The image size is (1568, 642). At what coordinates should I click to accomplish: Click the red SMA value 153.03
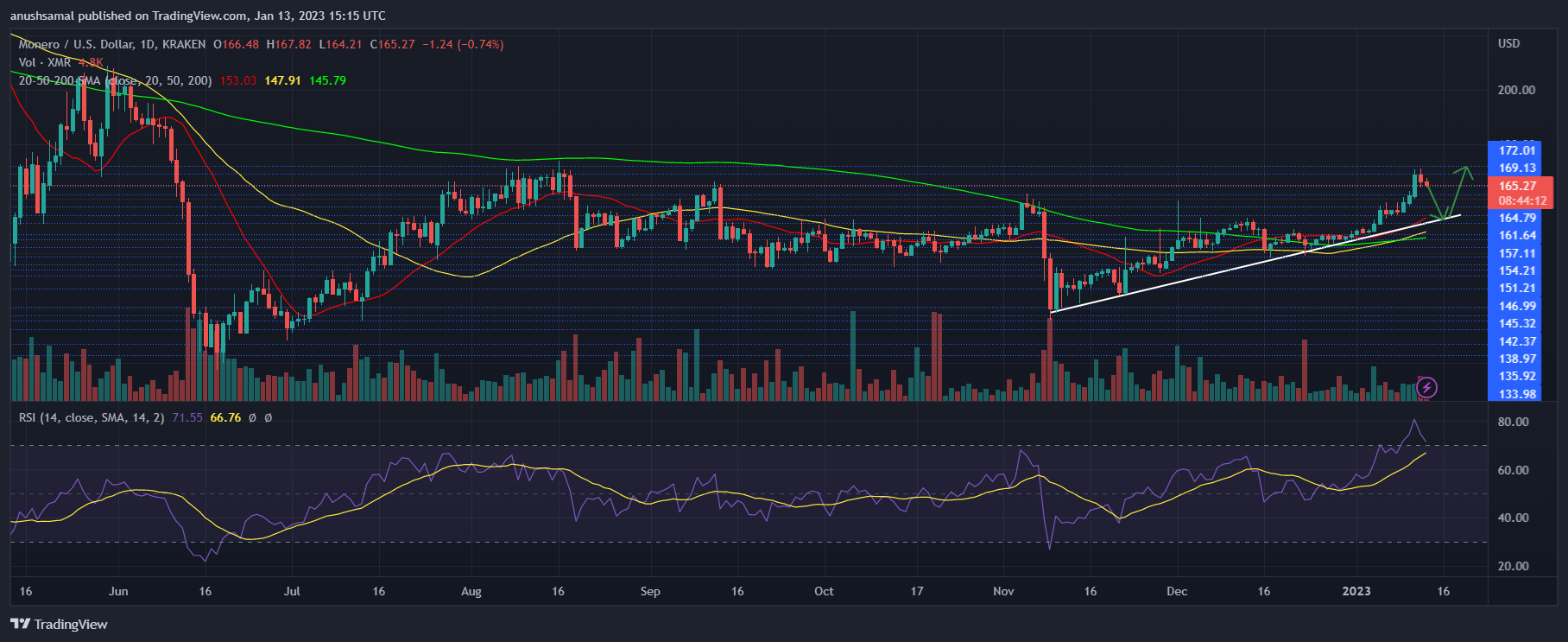coord(237,80)
